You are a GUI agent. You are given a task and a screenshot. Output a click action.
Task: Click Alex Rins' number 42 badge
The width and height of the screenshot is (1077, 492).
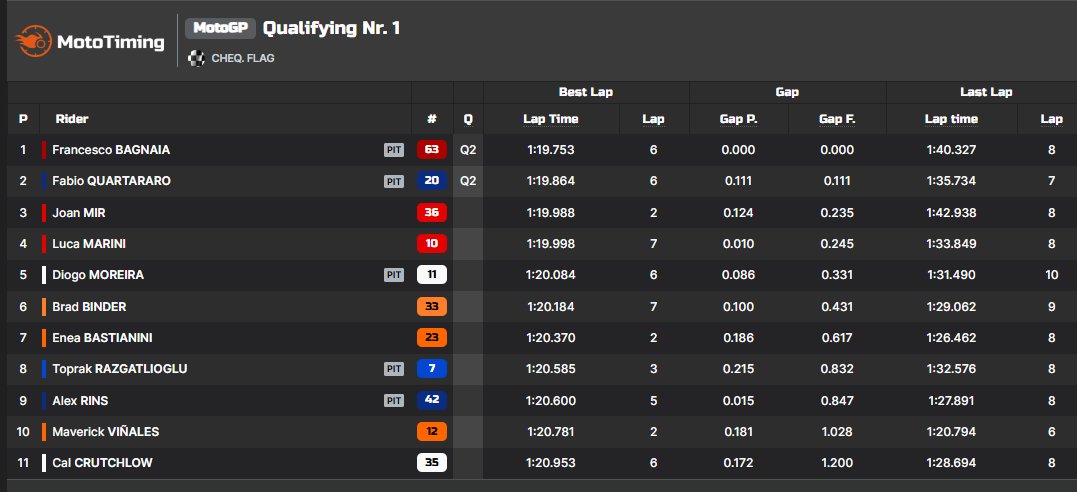tap(431, 401)
